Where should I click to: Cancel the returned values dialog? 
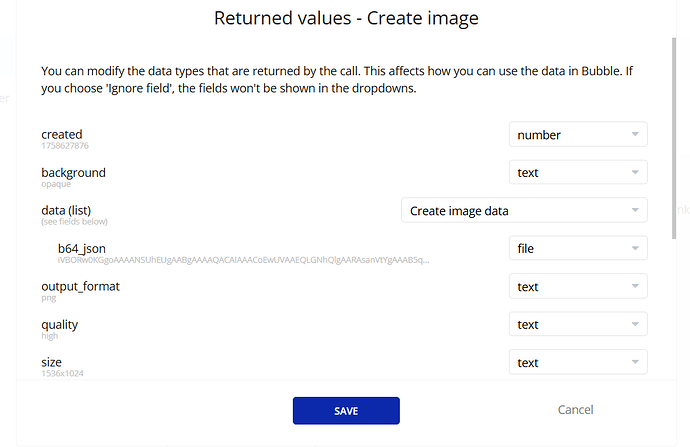575,410
